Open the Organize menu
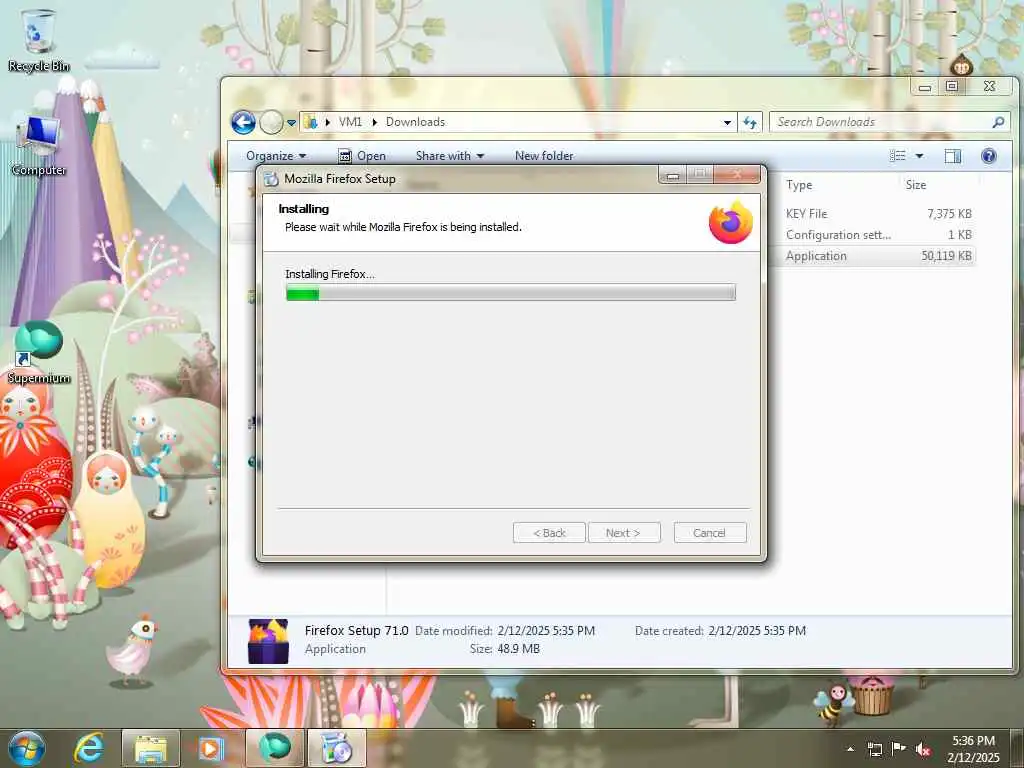This screenshot has width=1024, height=768. point(276,156)
